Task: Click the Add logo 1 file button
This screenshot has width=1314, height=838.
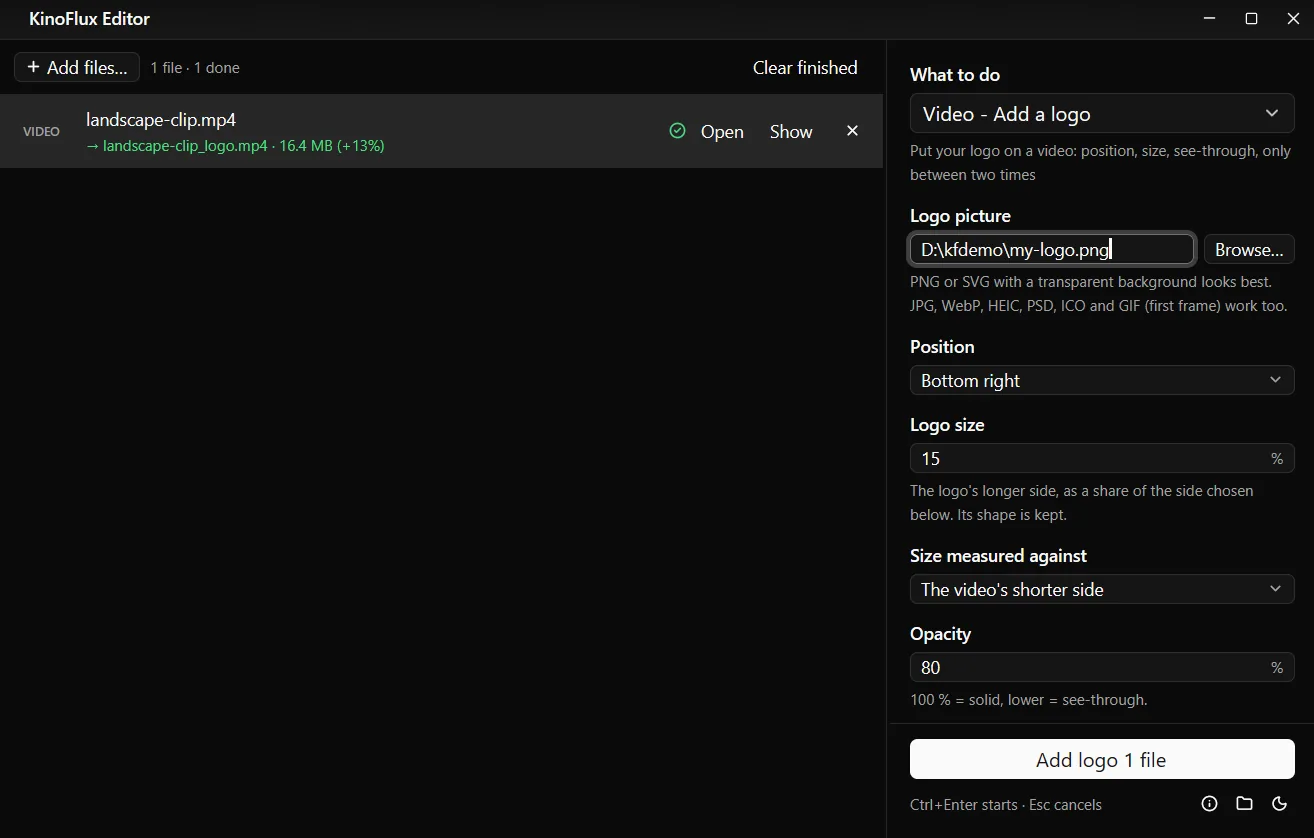Action: point(1102,759)
